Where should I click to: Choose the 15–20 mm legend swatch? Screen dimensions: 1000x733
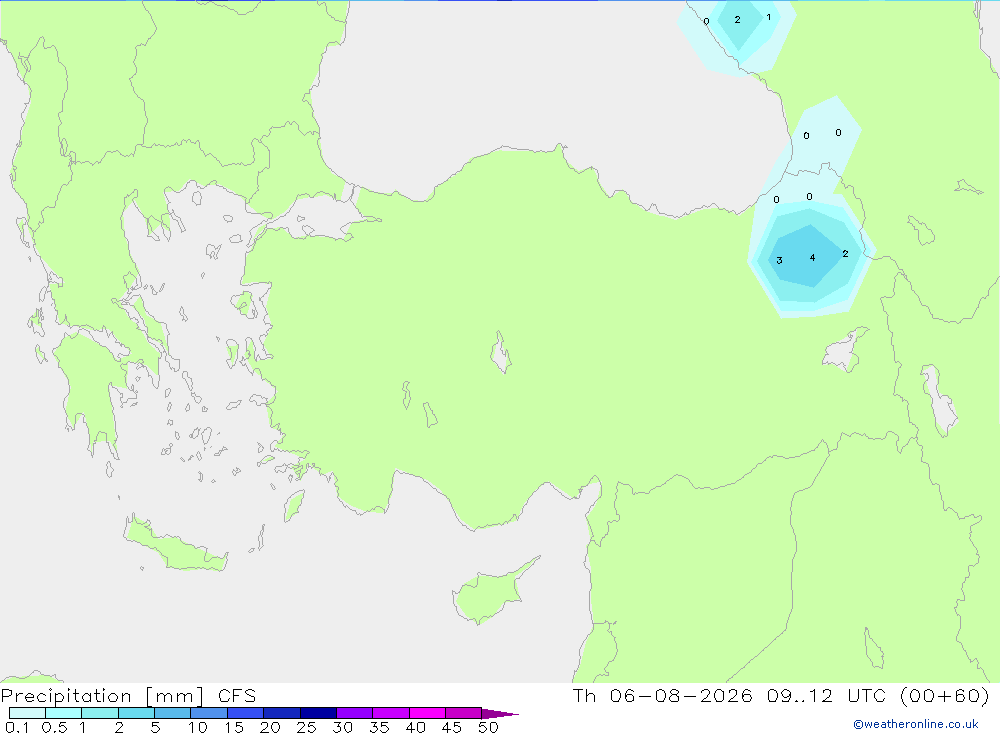tap(245, 713)
